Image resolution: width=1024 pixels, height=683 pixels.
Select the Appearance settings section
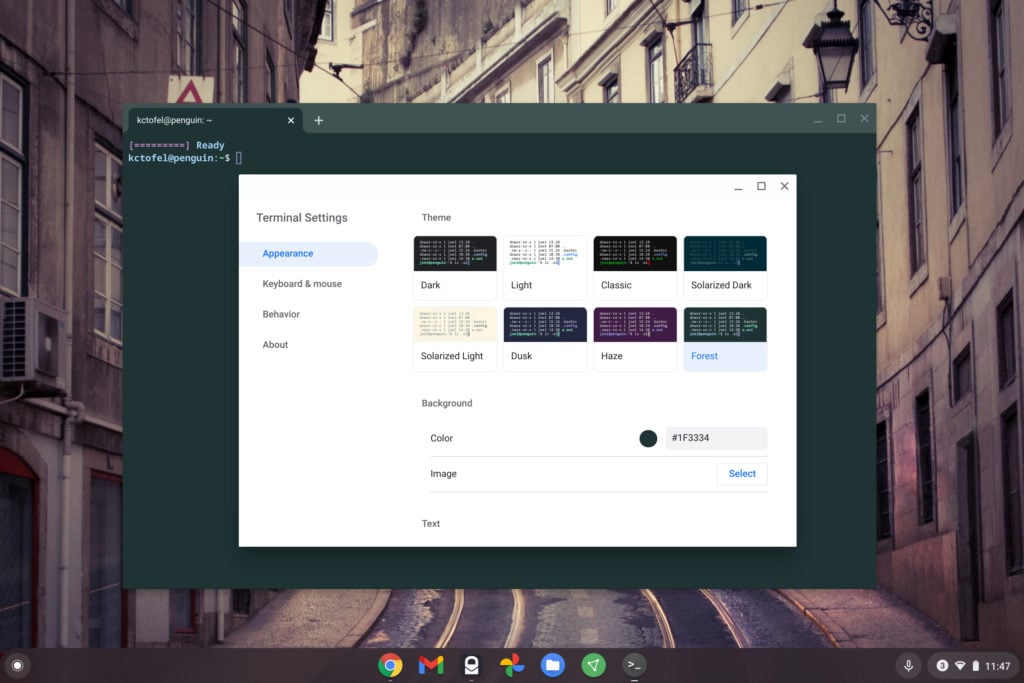[288, 254]
